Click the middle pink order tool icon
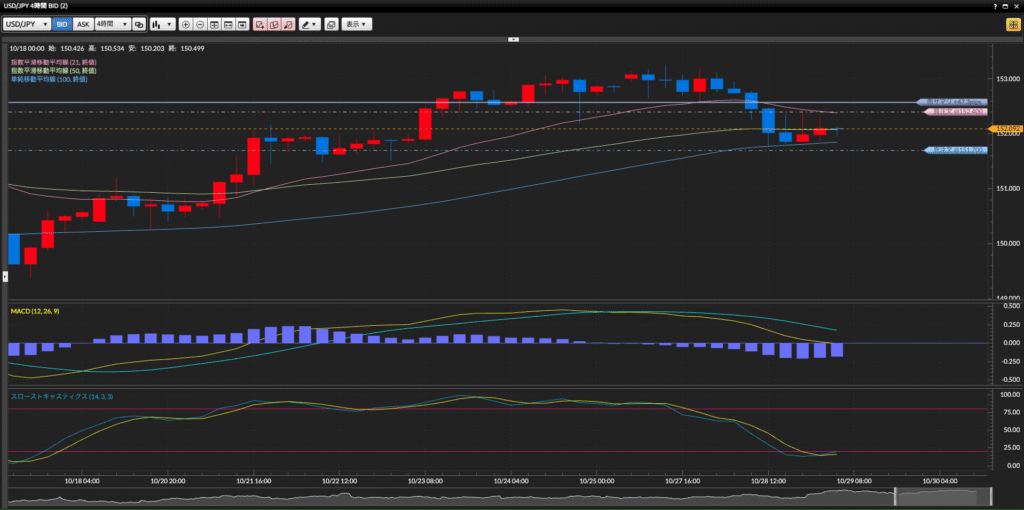The height and width of the screenshot is (510, 1024). tap(273, 23)
